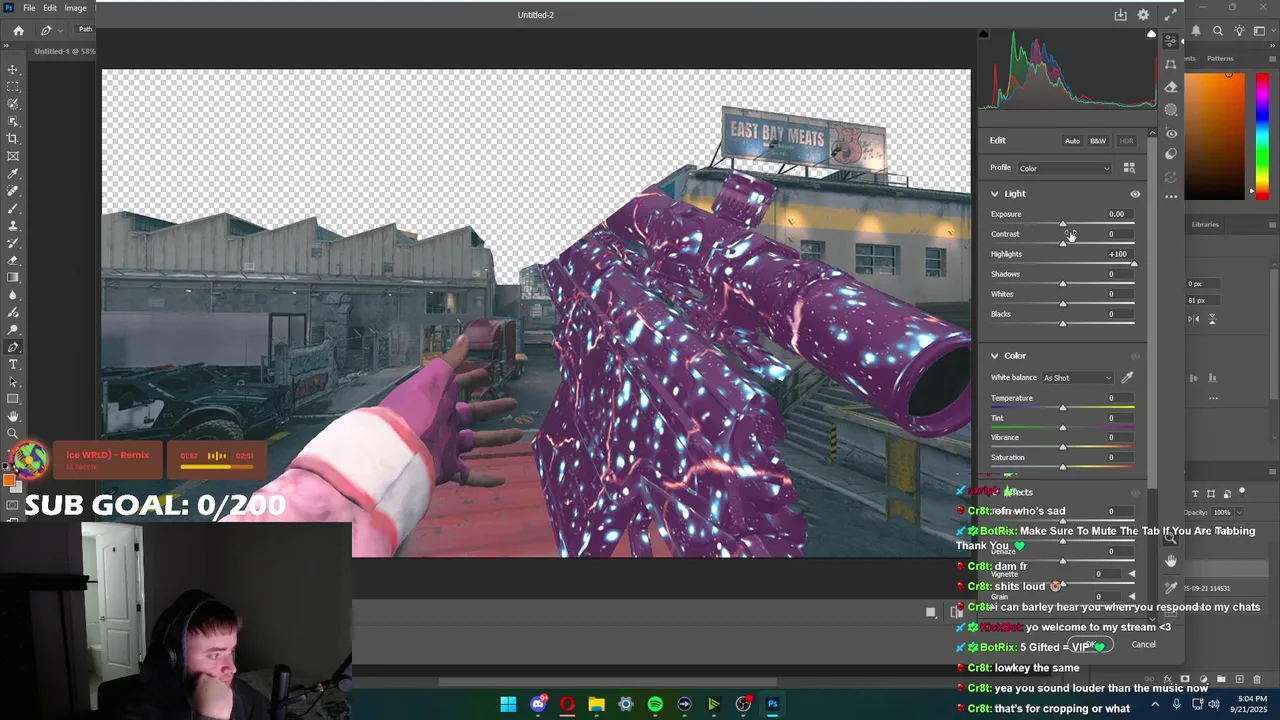
Task: Open the Profile Color dropdown
Action: click(x=1064, y=168)
